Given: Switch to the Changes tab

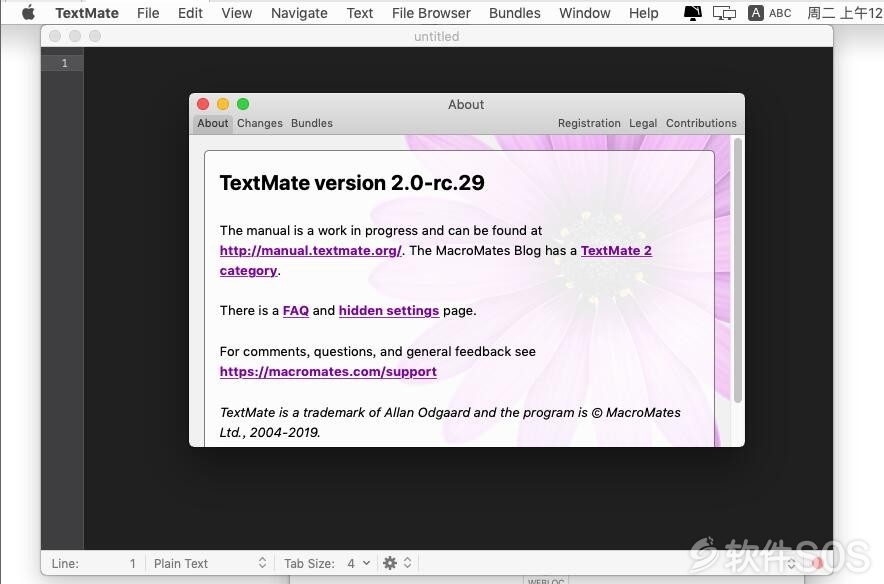Looking at the screenshot, I should coord(260,123).
